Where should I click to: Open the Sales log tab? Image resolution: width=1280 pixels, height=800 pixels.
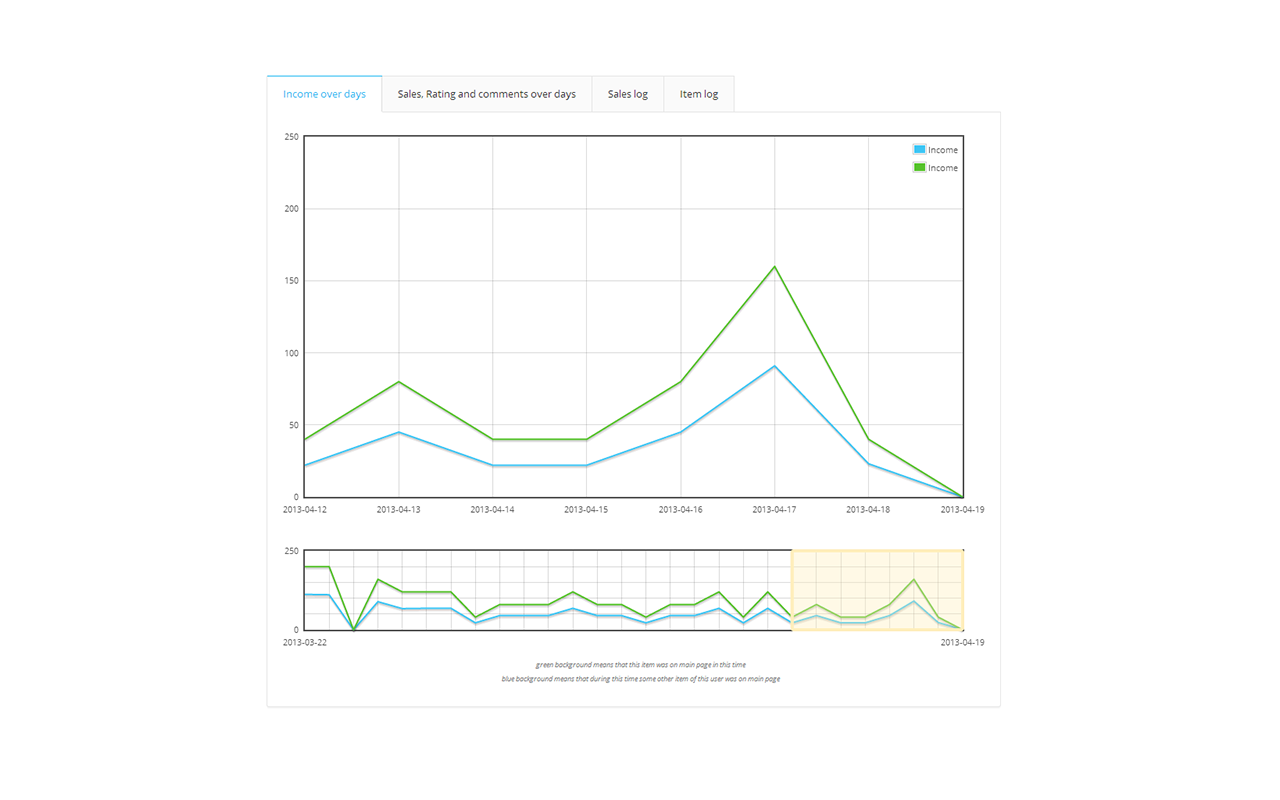pos(628,94)
